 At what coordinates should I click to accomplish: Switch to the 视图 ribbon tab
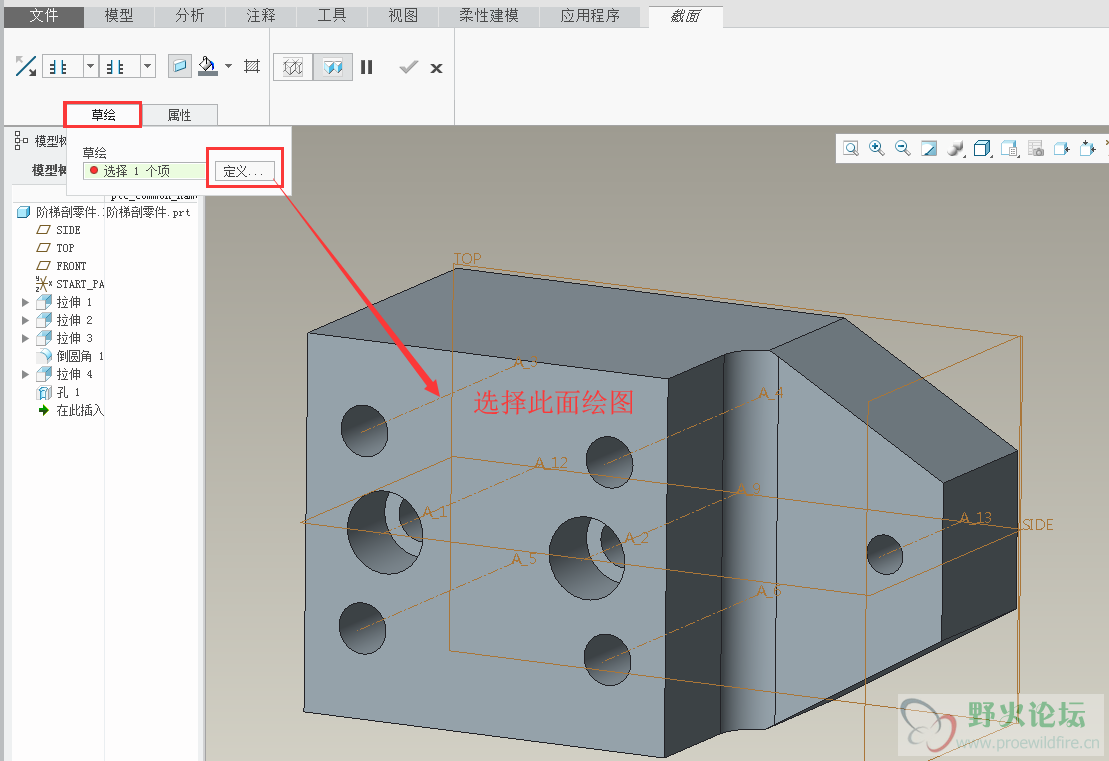click(403, 16)
